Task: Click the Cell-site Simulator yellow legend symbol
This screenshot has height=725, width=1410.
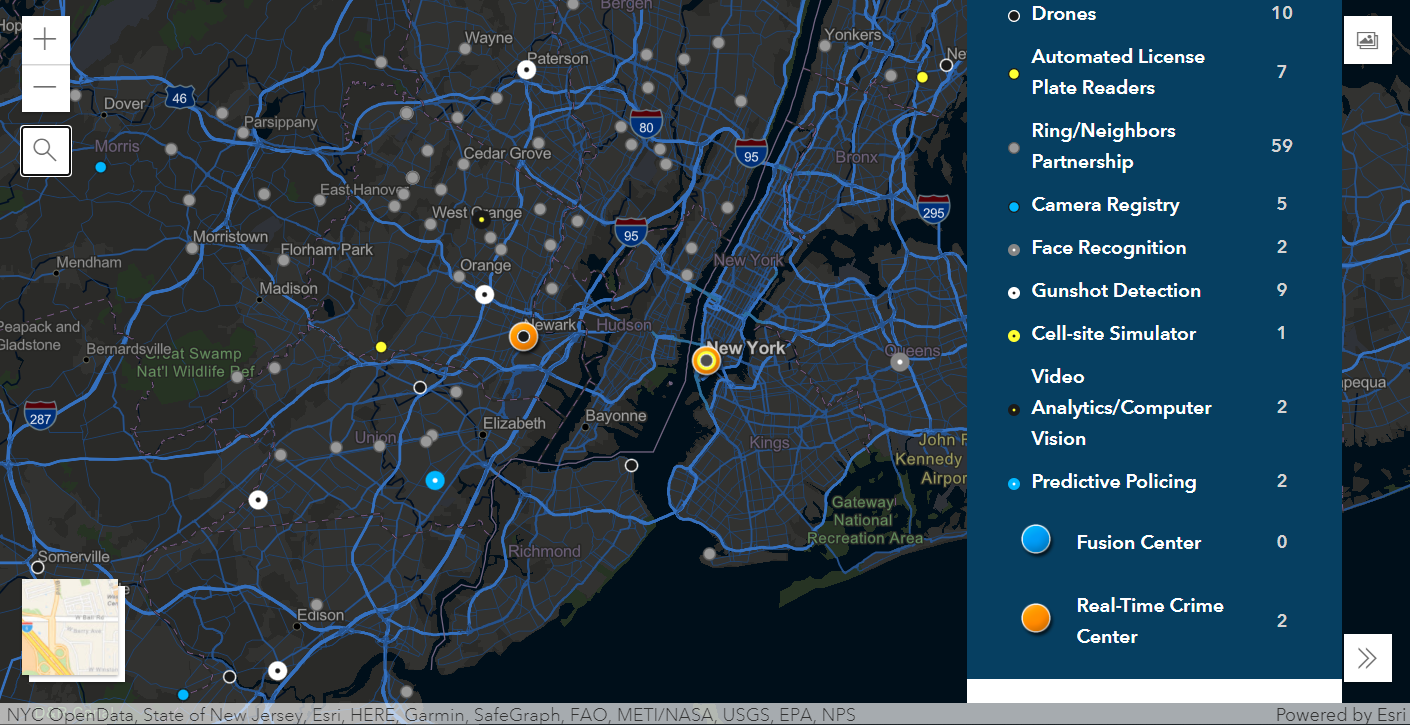Action: pyautogui.click(x=1014, y=335)
